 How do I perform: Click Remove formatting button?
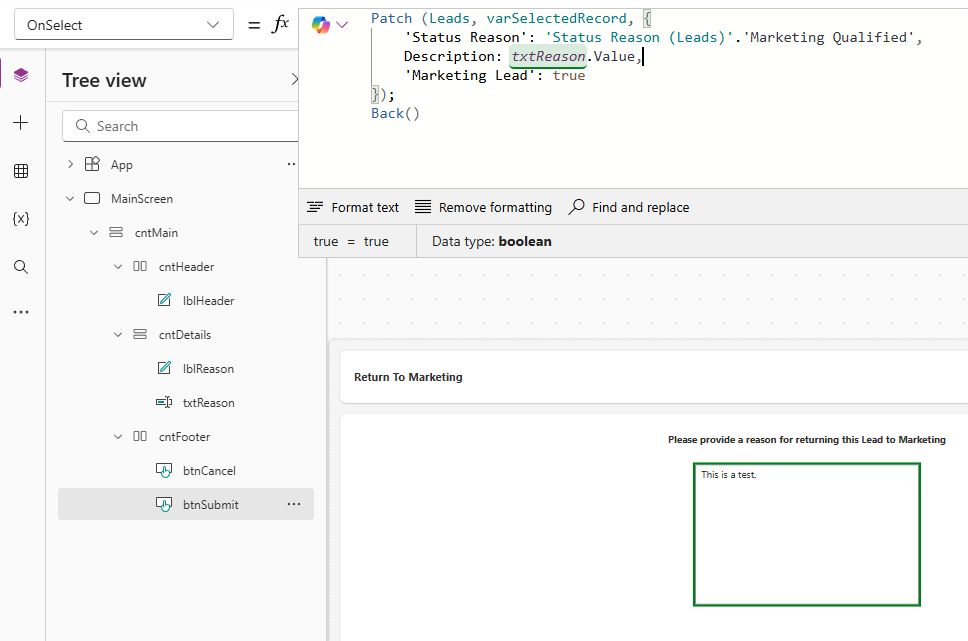(483, 208)
